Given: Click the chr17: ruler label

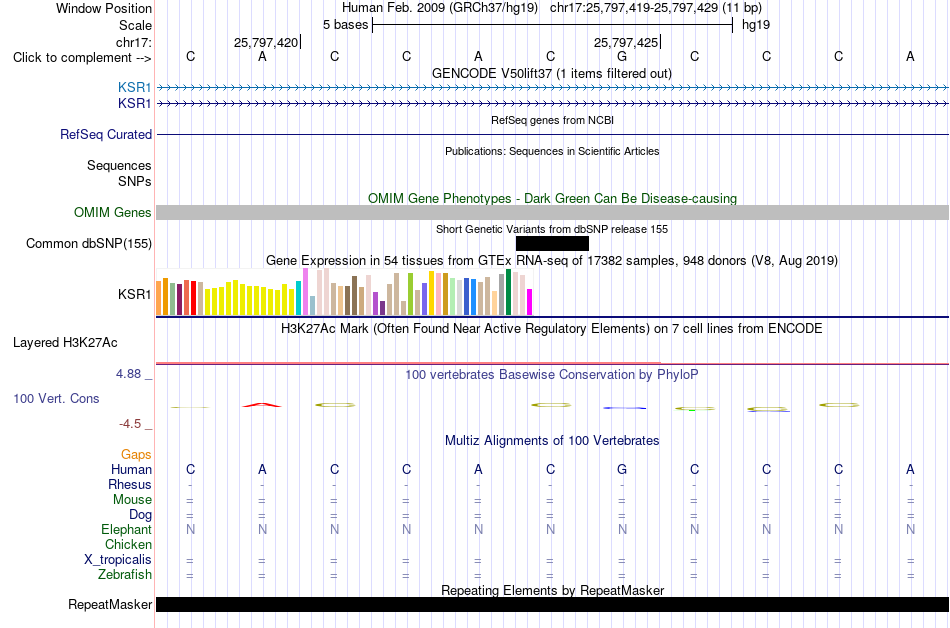Looking at the screenshot, I should tap(134, 42).
